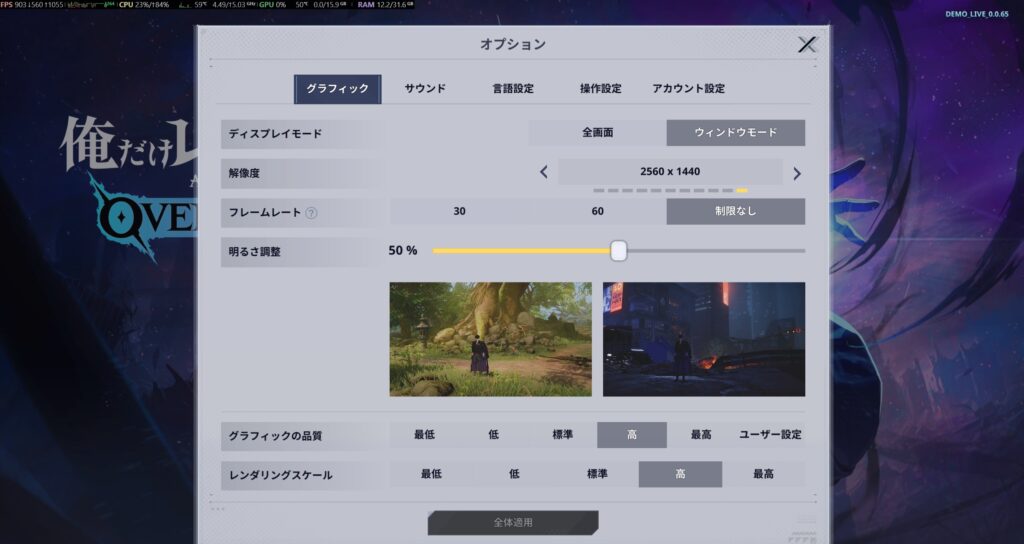1024x544 pixels.
Task: Set frame rate to 60
Action: pos(597,212)
